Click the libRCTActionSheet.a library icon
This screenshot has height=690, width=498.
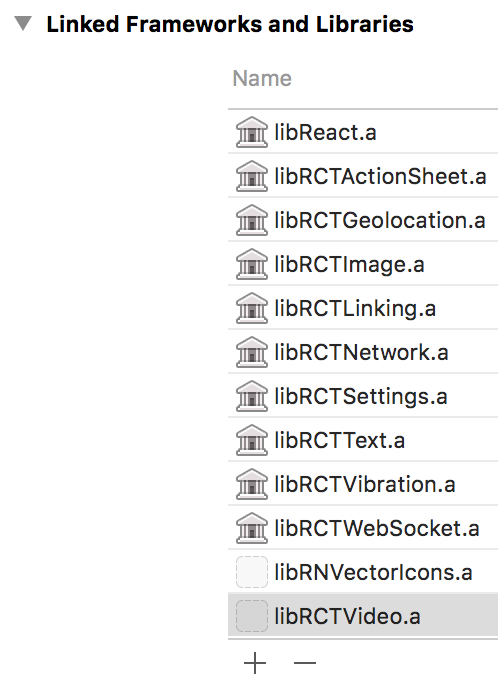coord(252,176)
